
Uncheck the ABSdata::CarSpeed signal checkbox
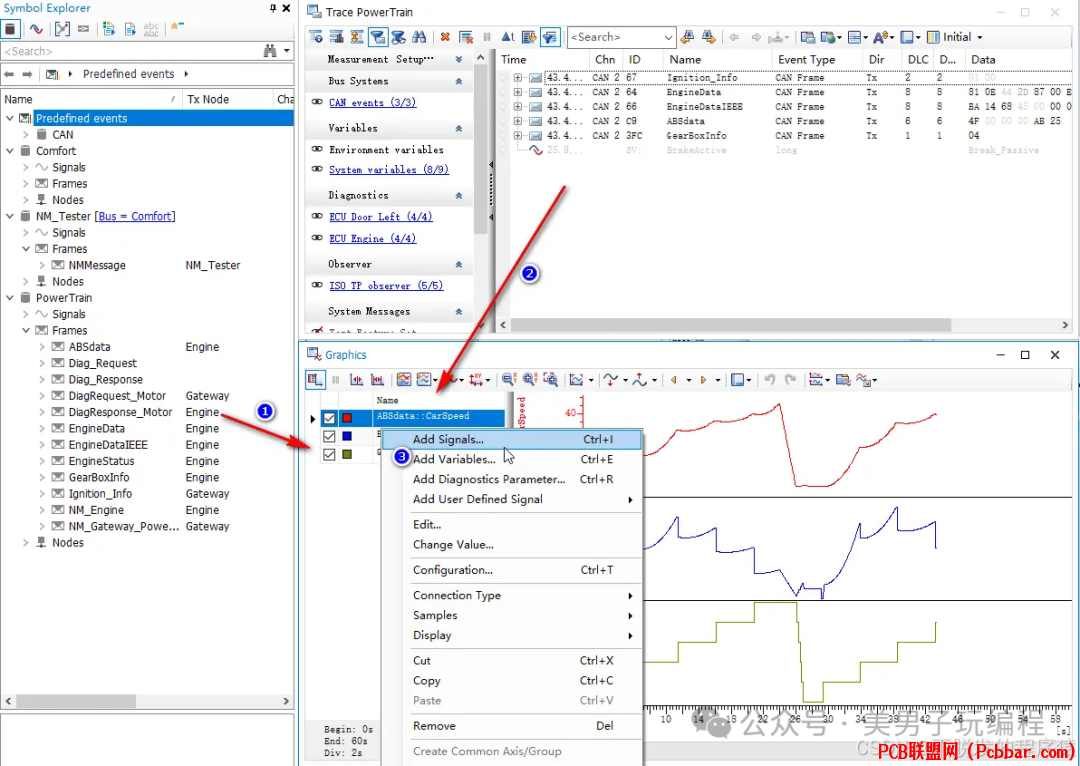click(329, 418)
